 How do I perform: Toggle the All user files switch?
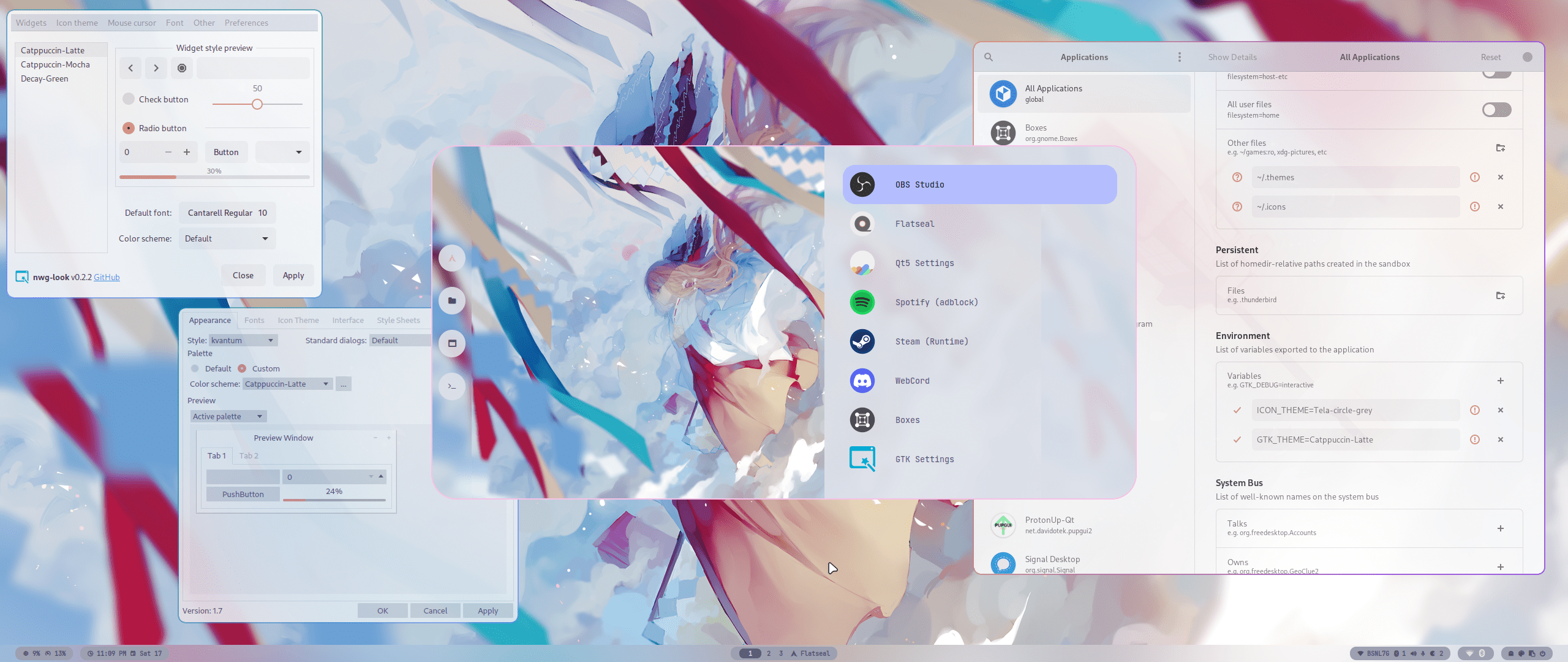(x=1496, y=110)
